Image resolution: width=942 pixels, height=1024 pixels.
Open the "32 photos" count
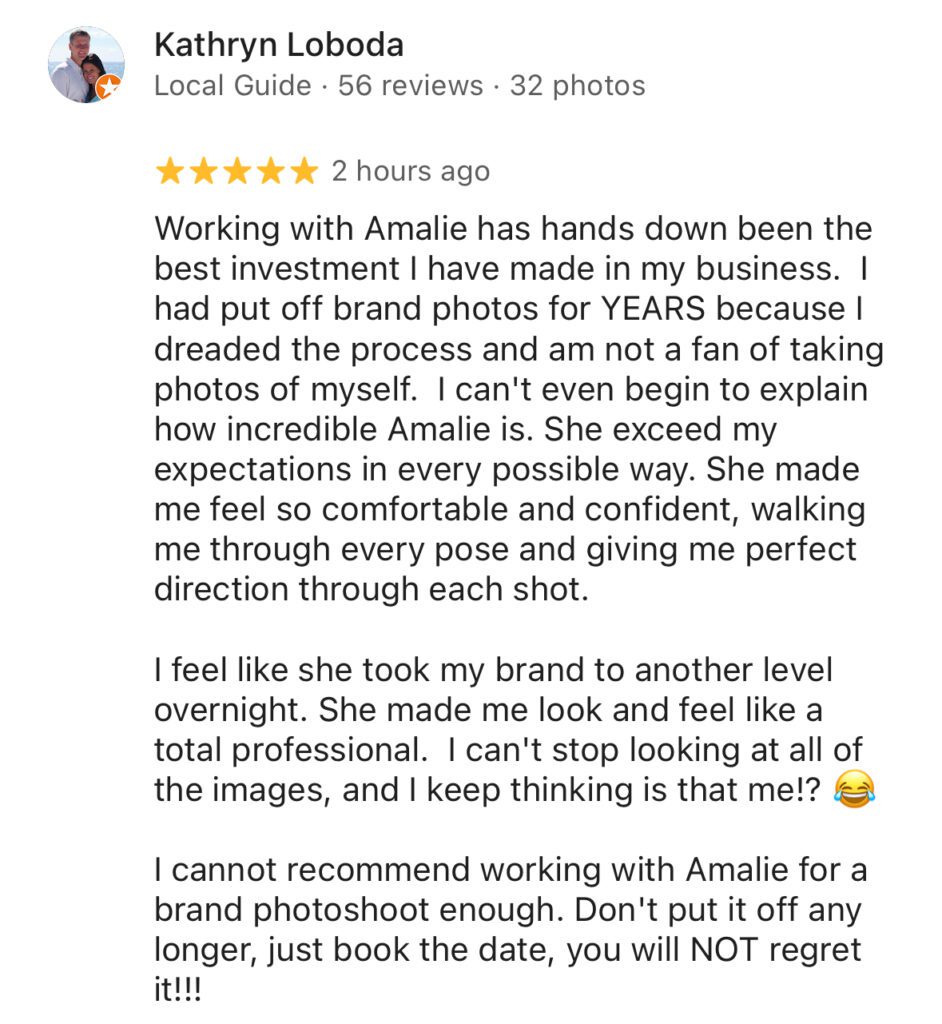point(577,86)
